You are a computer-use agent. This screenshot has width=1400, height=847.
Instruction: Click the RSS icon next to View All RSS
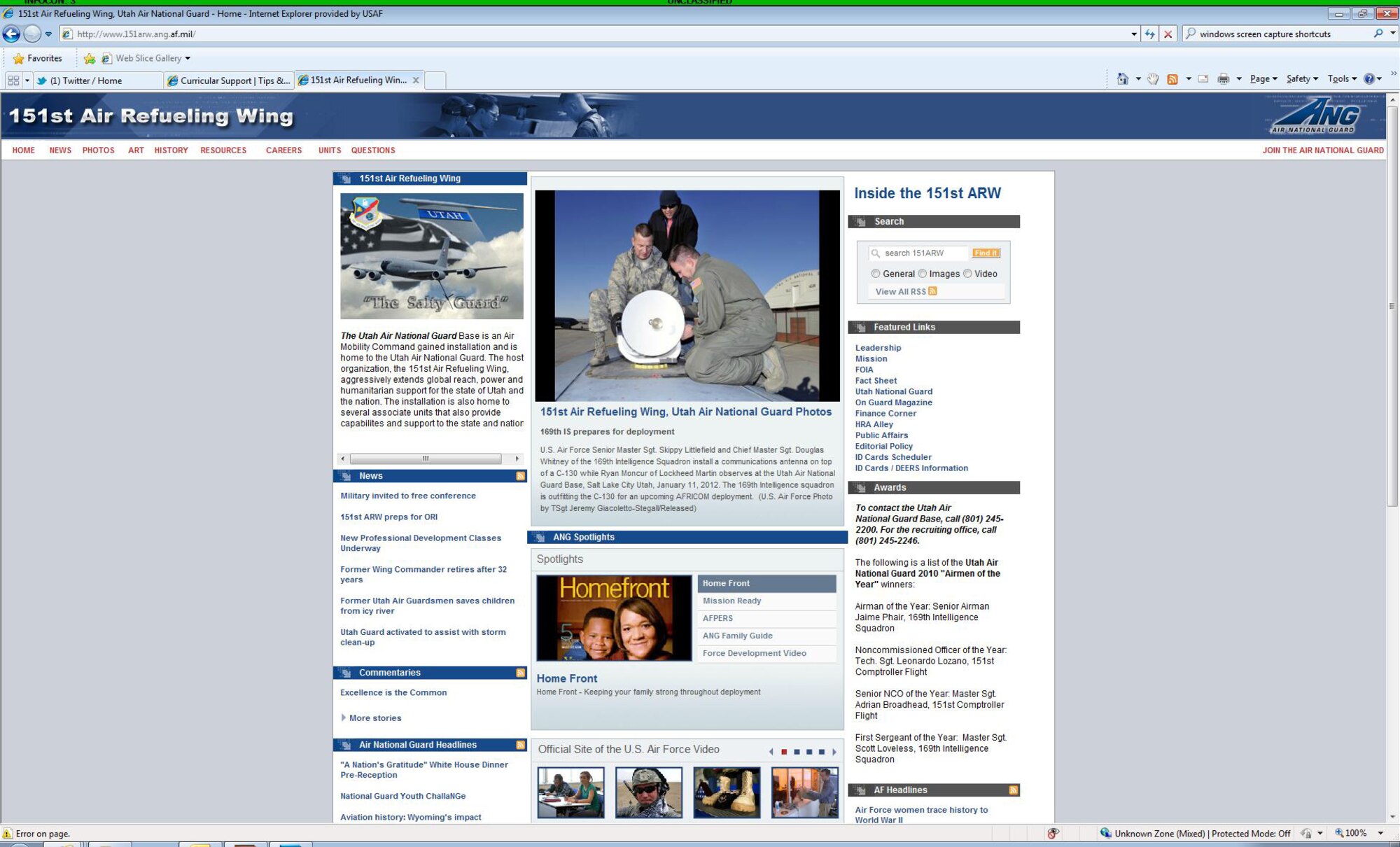click(x=932, y=291)
